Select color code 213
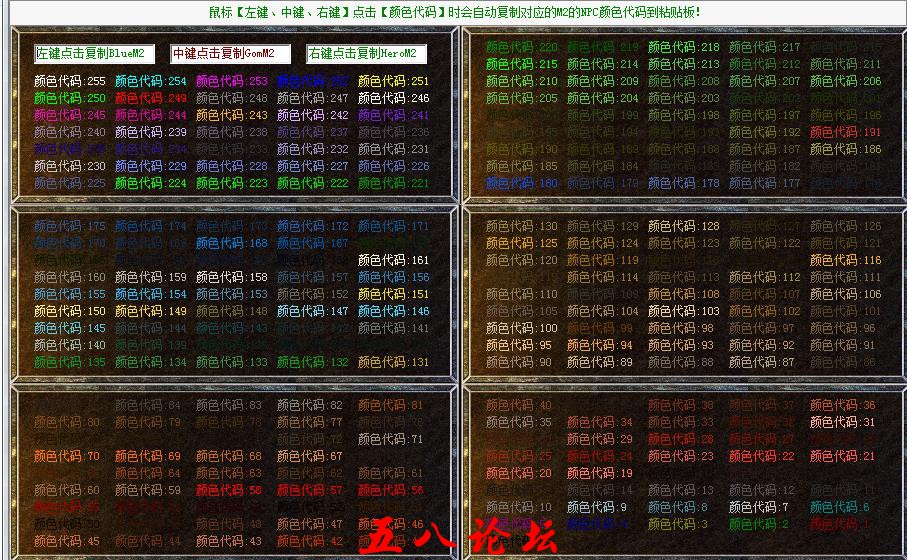The width and height of the screenshot is (907, 560). pos(684,64)
